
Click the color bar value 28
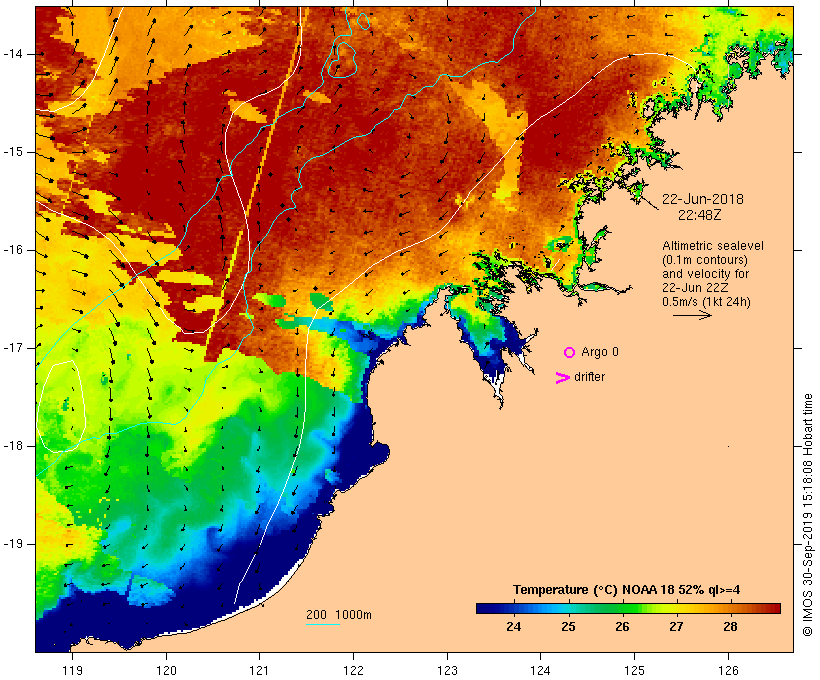pyautogui.click(x=730, y=626)
